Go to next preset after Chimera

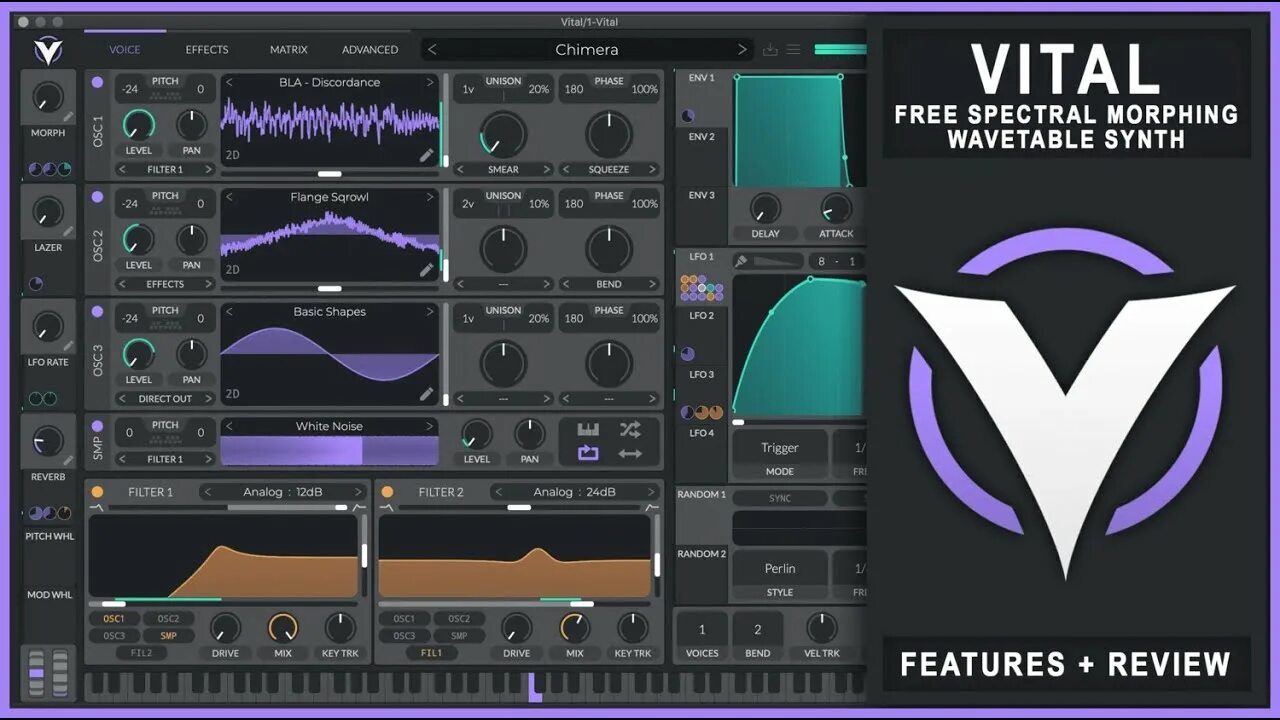(742, 49)
